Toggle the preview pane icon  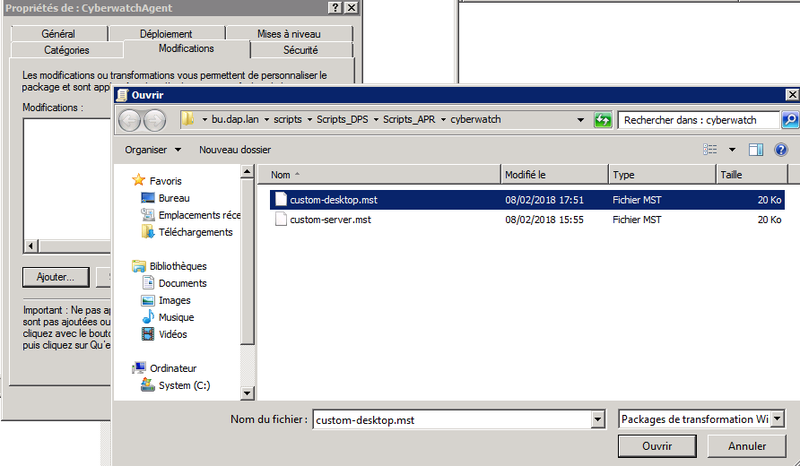click(x=756, y=150)
